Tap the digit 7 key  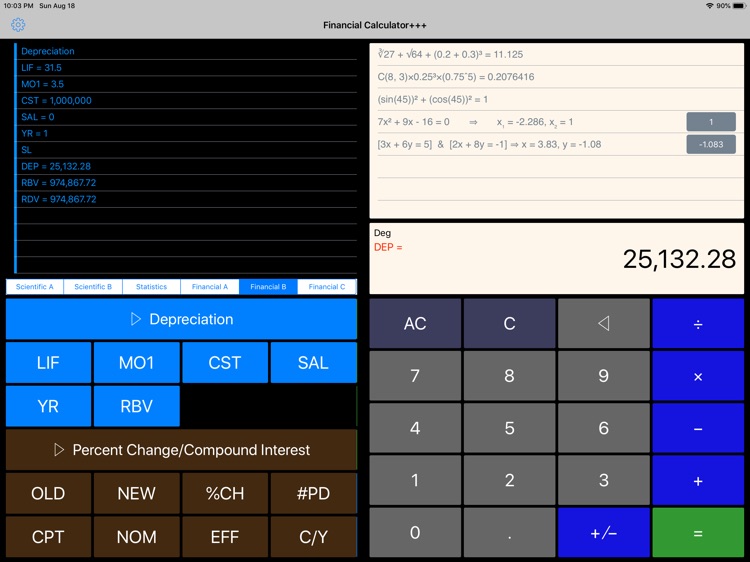(415, 376)
